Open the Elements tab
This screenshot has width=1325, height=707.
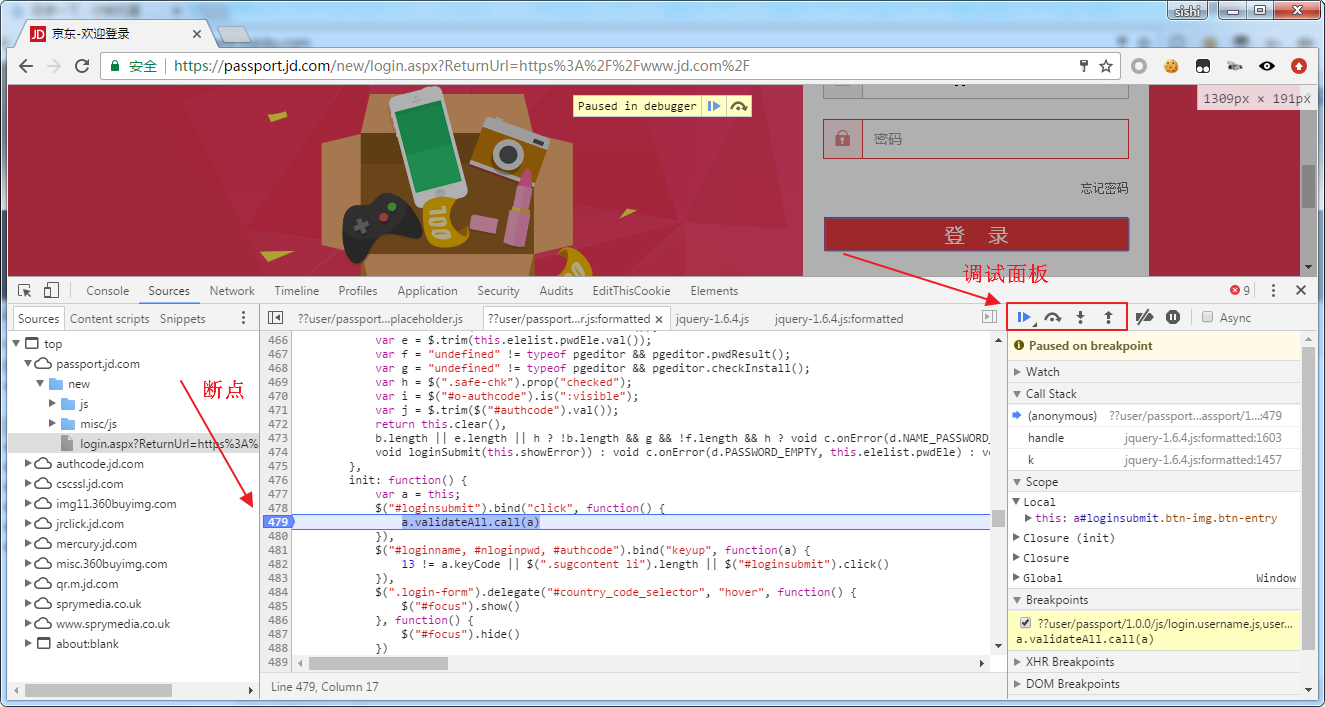pos(714,291)
